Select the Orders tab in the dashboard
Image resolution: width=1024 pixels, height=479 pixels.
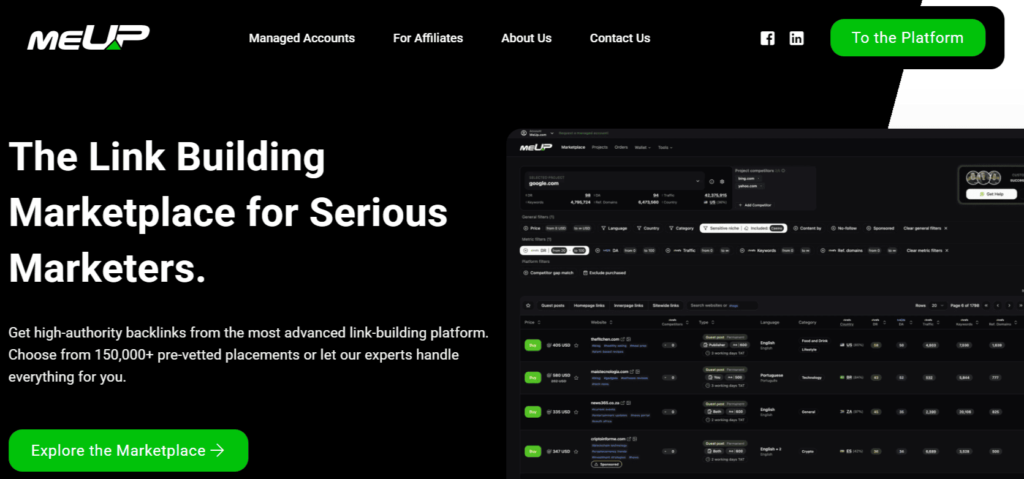pyautogui.click(x=621, y=147)
